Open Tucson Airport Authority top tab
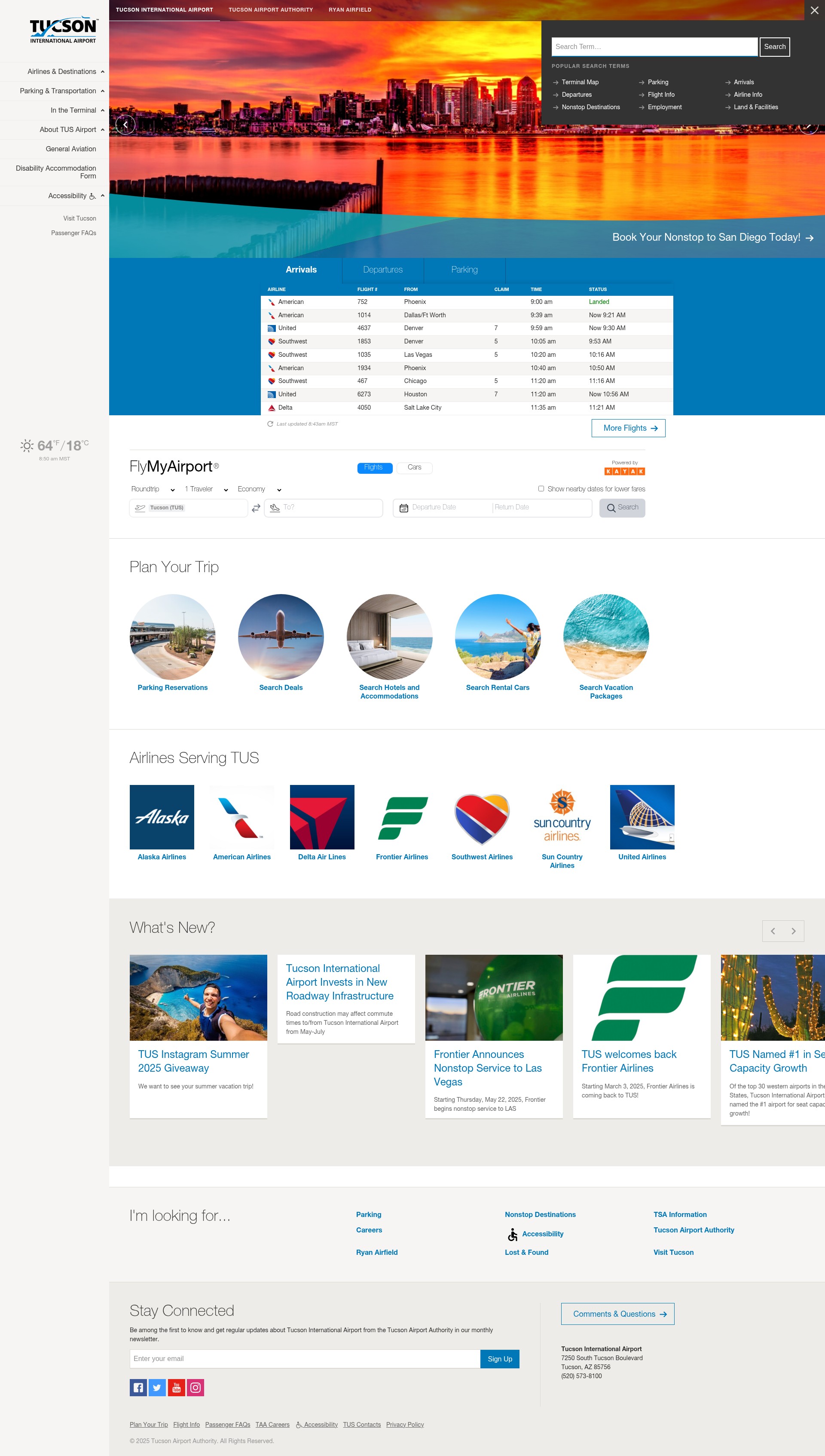The height and width of the screenshot is (1456, 825). pyautogui.click(x=271, y=9)
